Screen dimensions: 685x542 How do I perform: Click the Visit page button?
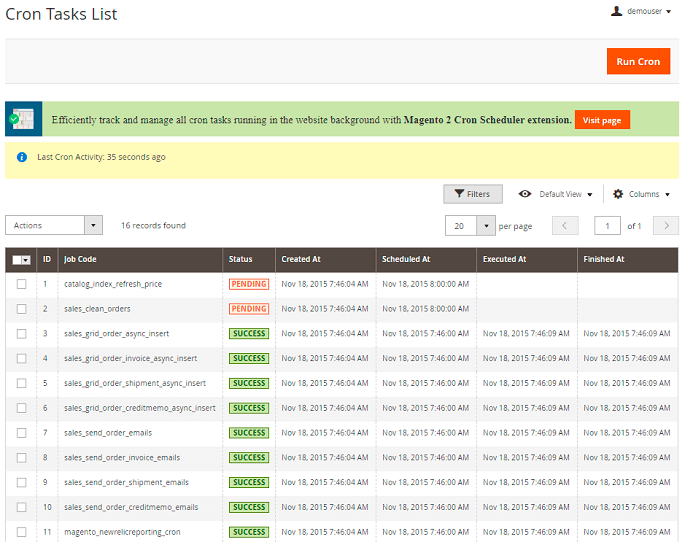click(x=602, y=120)
